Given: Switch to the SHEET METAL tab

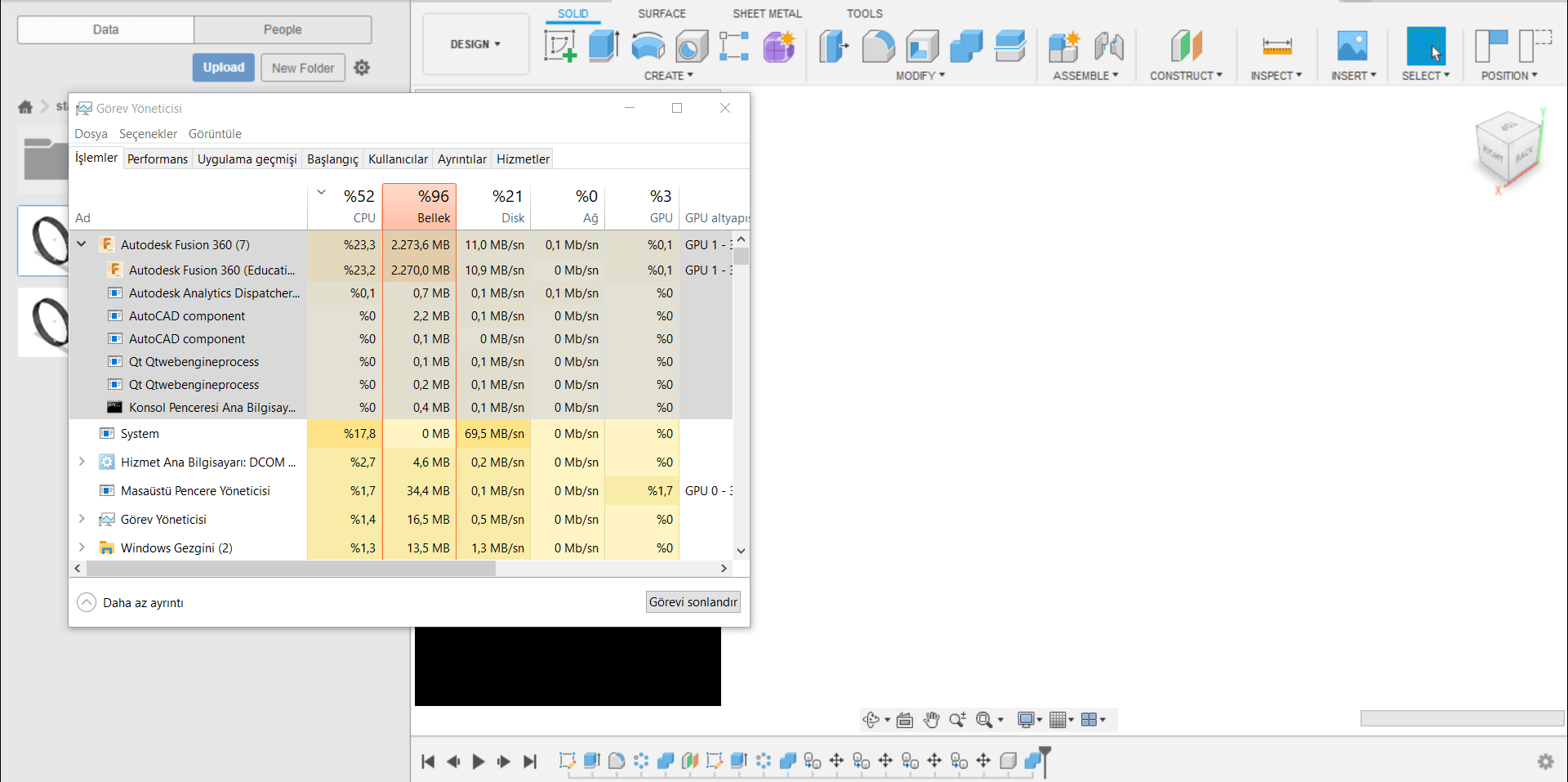Looking at the screenshot, I should click(x=767, y=14).
